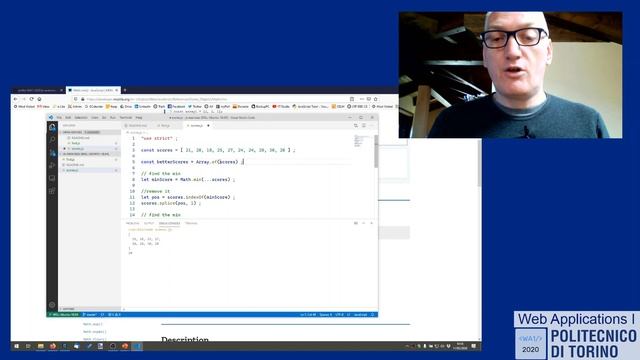Screen dimensions: 640x360
Task: Select scores.js in the workspace folder tree
Action: (90, 170)
